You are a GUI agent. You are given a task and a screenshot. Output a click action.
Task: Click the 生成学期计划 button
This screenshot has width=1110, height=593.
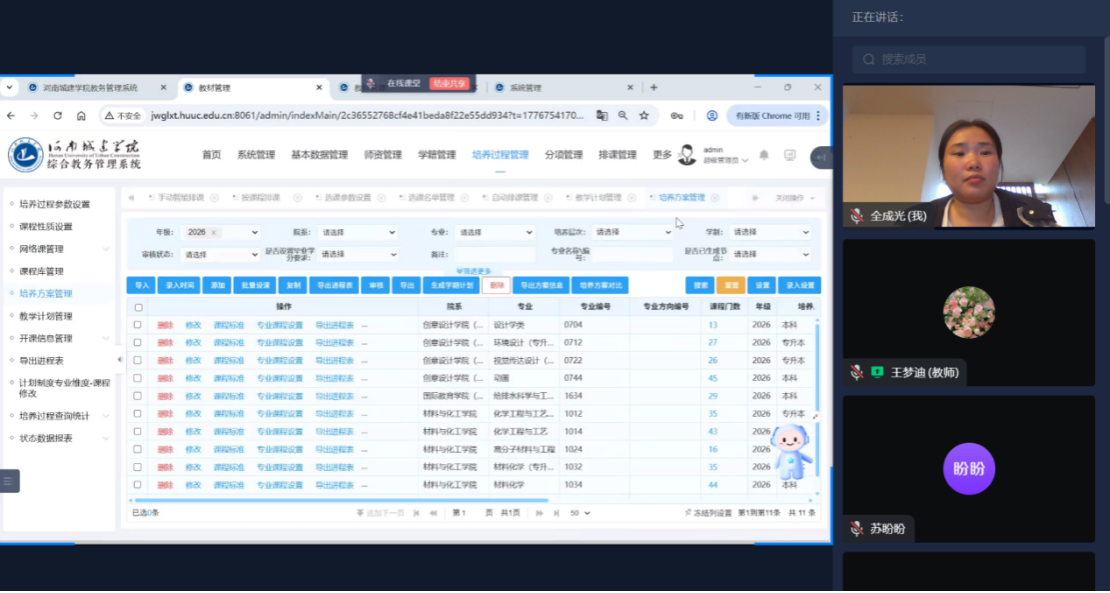coord(451,285)
